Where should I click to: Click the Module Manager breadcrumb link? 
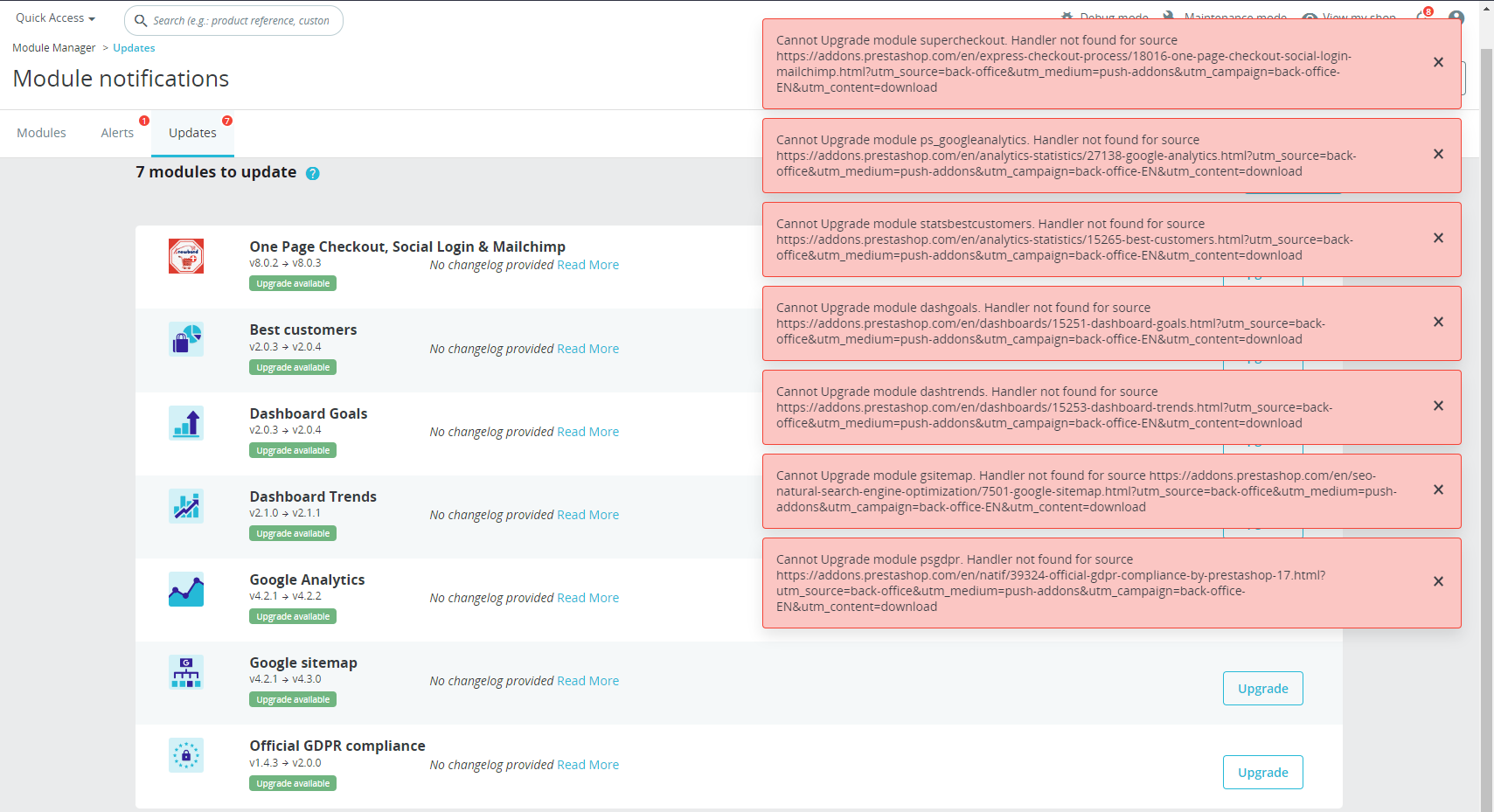pyautogui.click(x=53, y=47)
